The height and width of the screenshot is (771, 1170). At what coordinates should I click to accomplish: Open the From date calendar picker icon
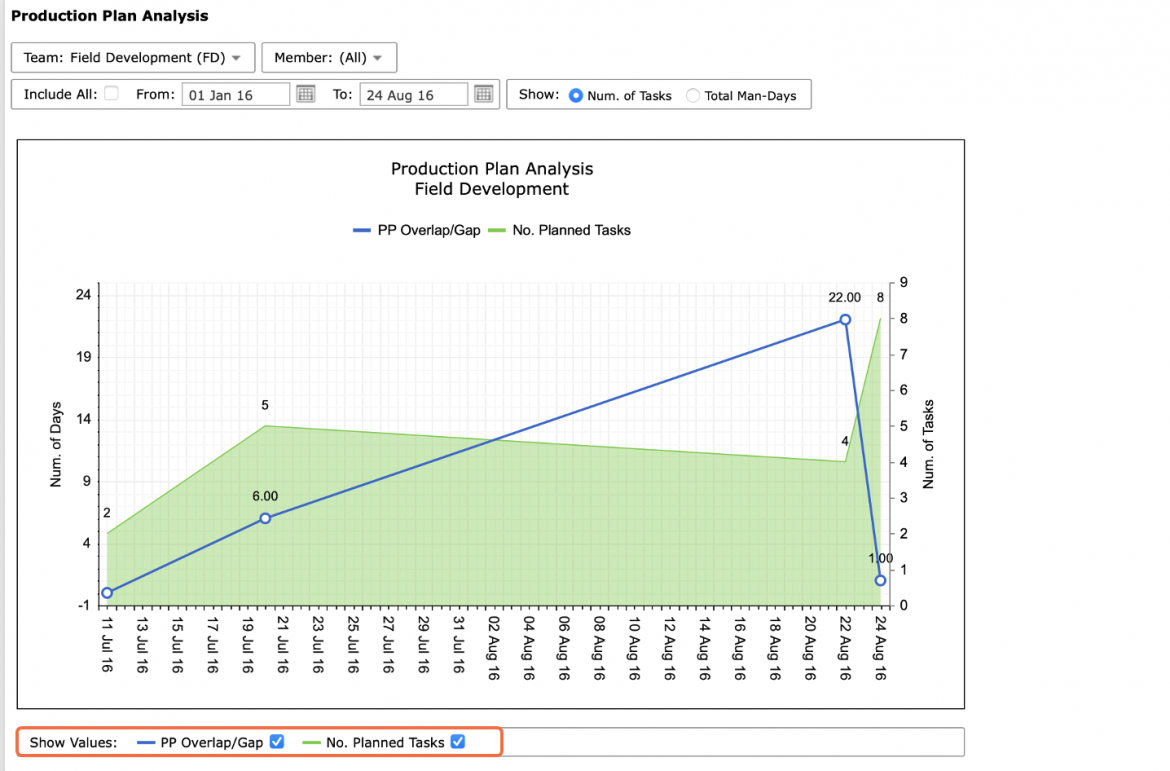click(x=306, y=94)
